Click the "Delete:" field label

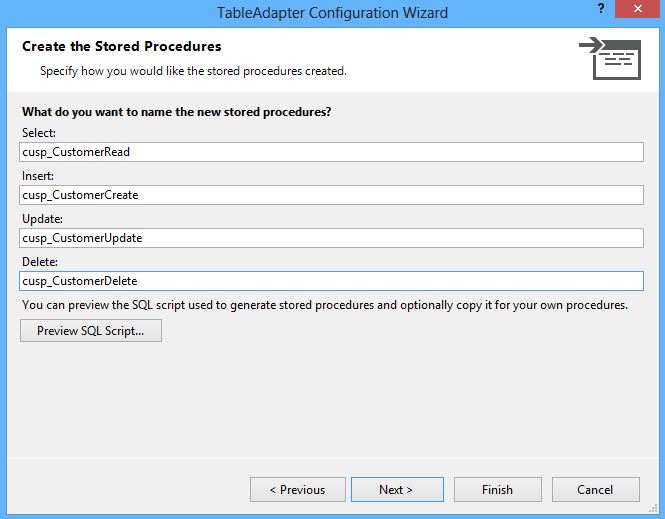40,262
